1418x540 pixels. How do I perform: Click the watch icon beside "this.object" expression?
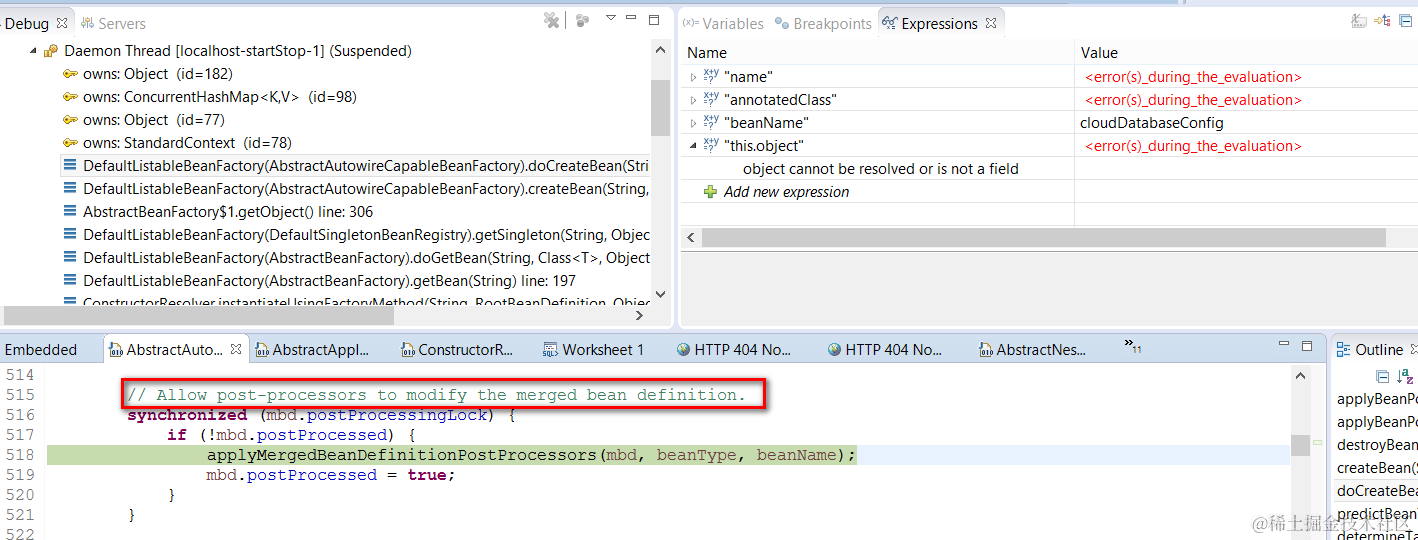pyautogui.click(x=711, y=145)
